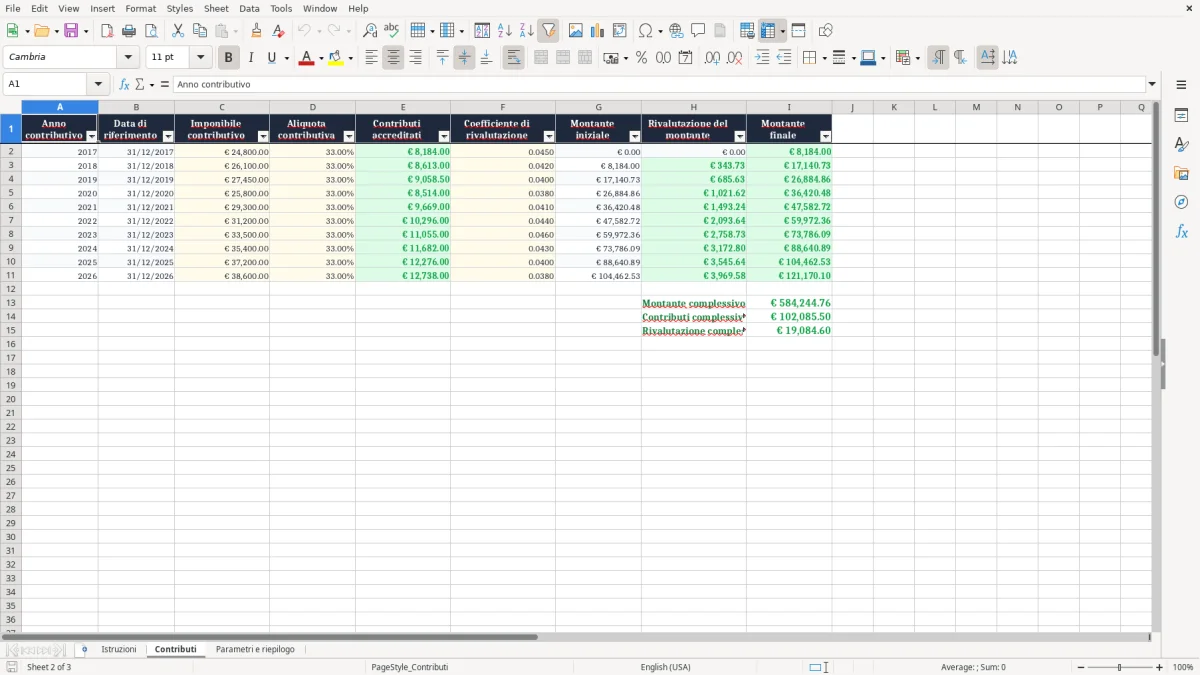Click the English (USA) language status field

tap(666, 667)
